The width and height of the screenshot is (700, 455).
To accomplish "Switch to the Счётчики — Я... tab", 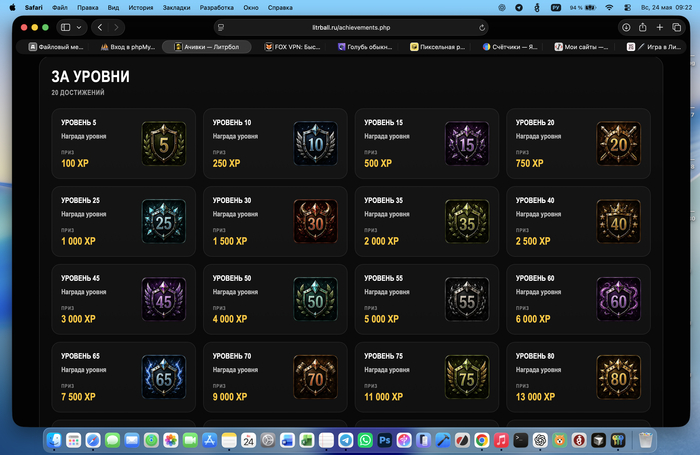I will point(510,47).
